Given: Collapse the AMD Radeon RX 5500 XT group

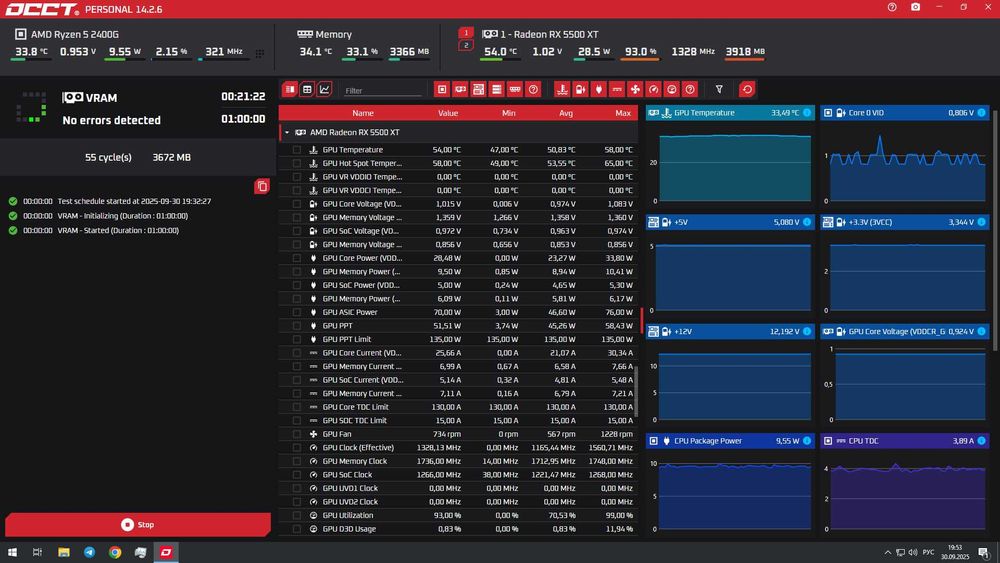Looking at the screenshot, I should tap(287, 133).
